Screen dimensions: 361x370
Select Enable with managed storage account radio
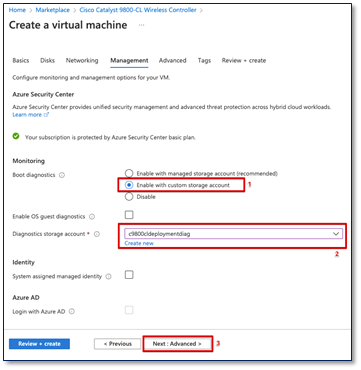129,173
